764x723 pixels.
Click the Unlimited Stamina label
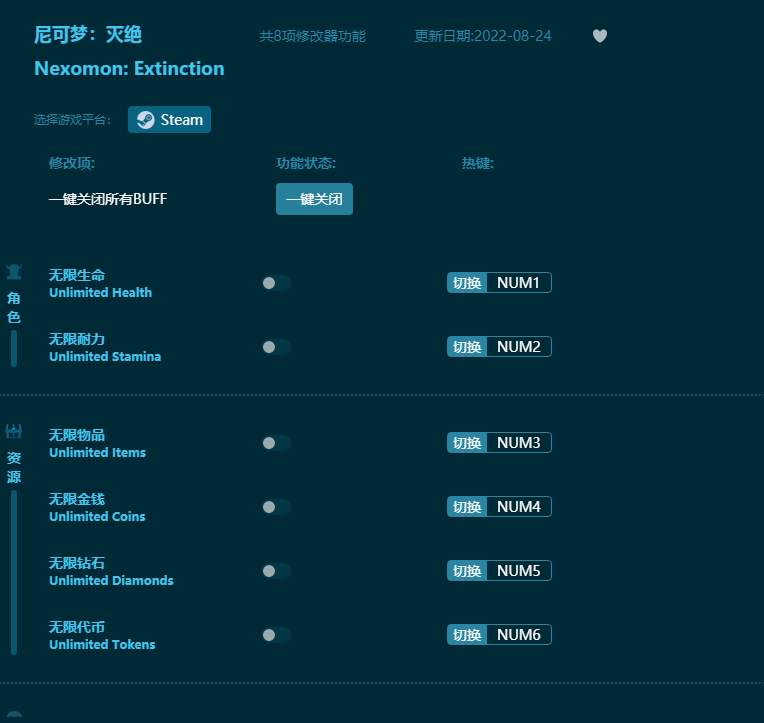(105, 357)
